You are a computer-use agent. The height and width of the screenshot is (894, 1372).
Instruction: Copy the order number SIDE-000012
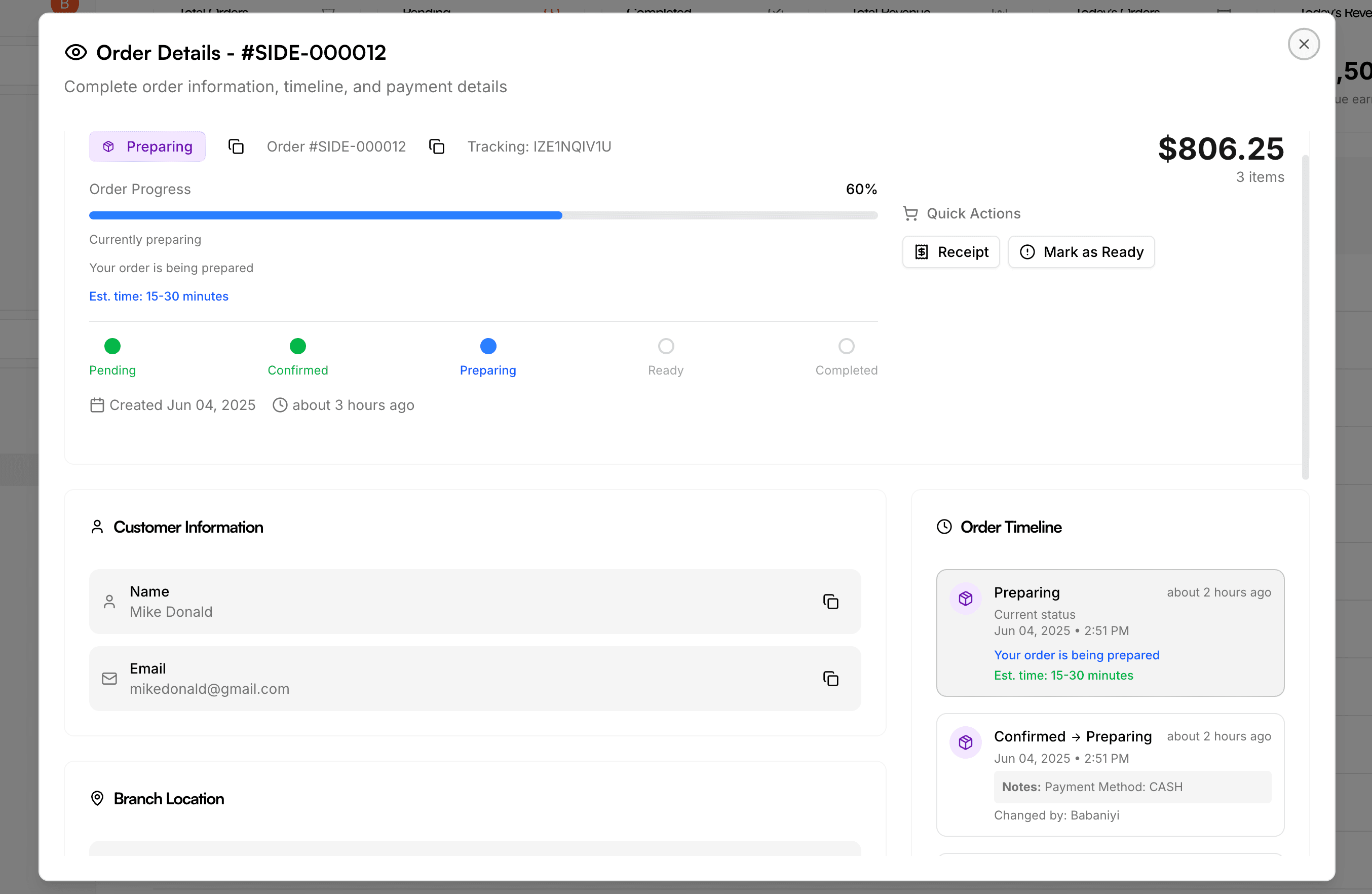coord(436,146)
